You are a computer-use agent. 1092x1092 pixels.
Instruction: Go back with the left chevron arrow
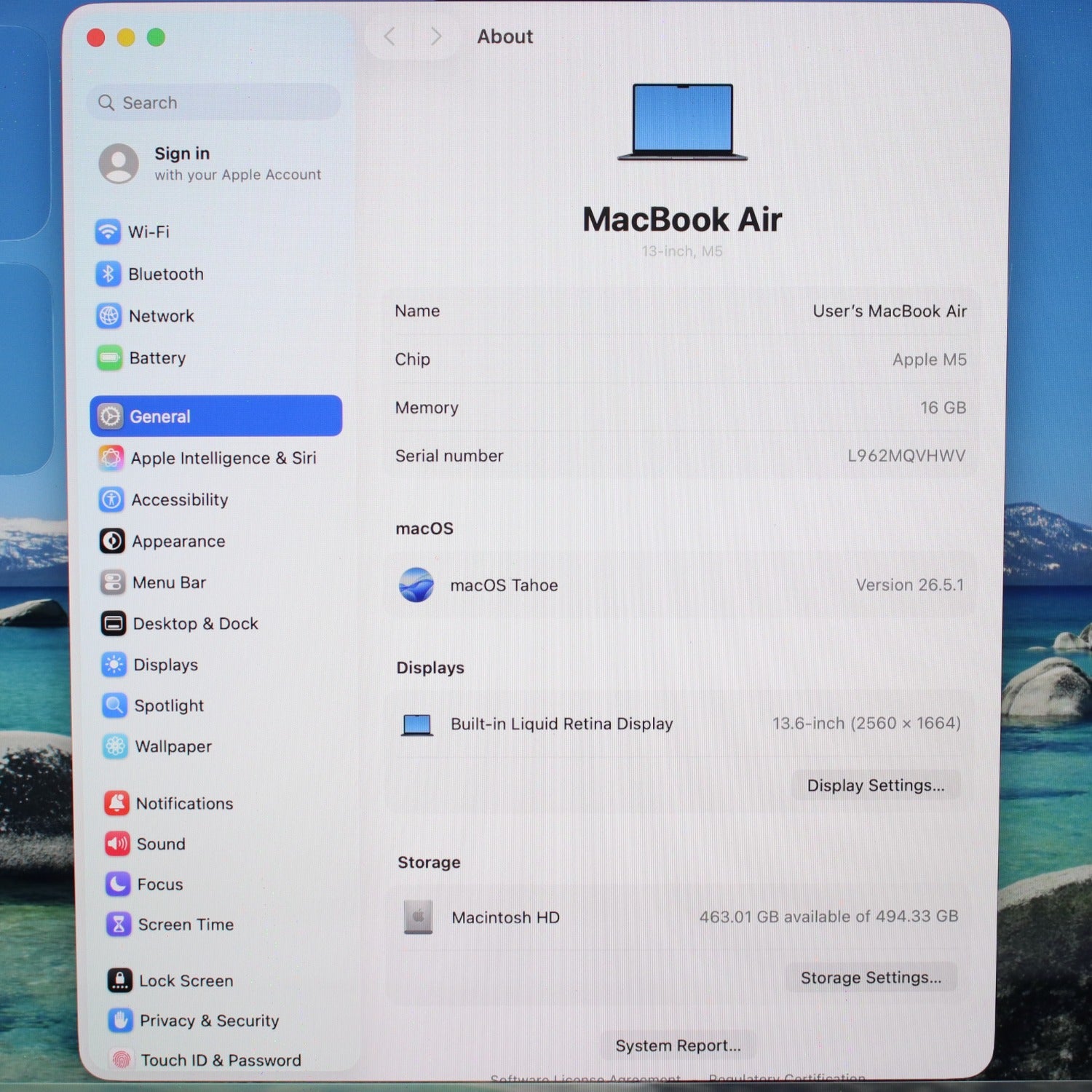[390, 36]
